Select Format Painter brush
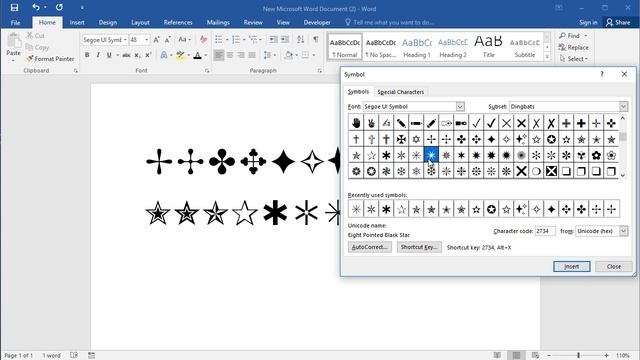Screen dimensions: 640x360 coord(50,59)
